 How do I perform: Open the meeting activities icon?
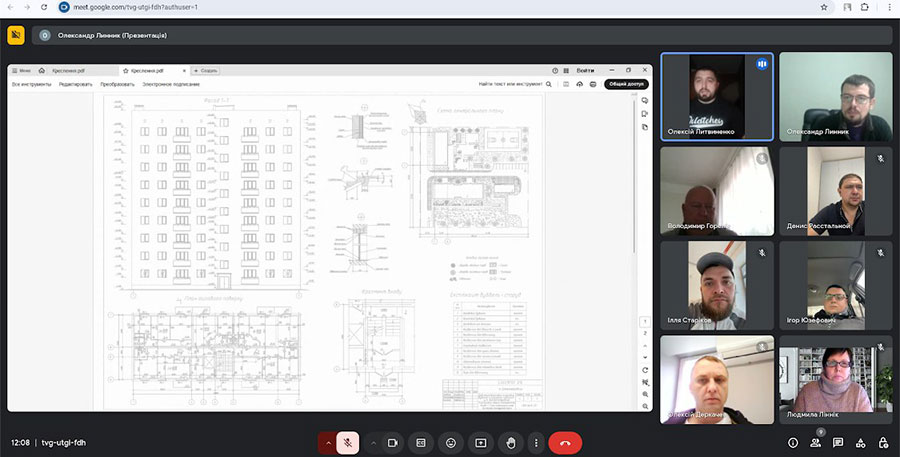861,442
